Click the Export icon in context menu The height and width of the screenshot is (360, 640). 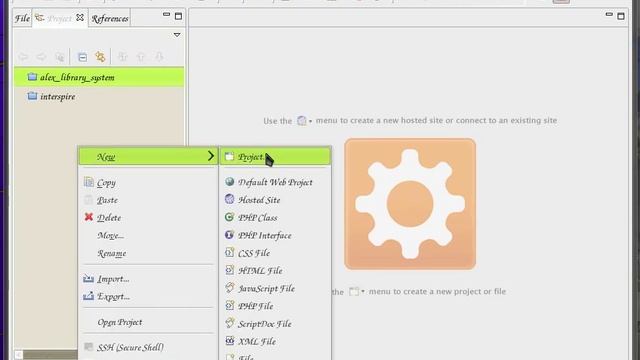tap(89, 296)
